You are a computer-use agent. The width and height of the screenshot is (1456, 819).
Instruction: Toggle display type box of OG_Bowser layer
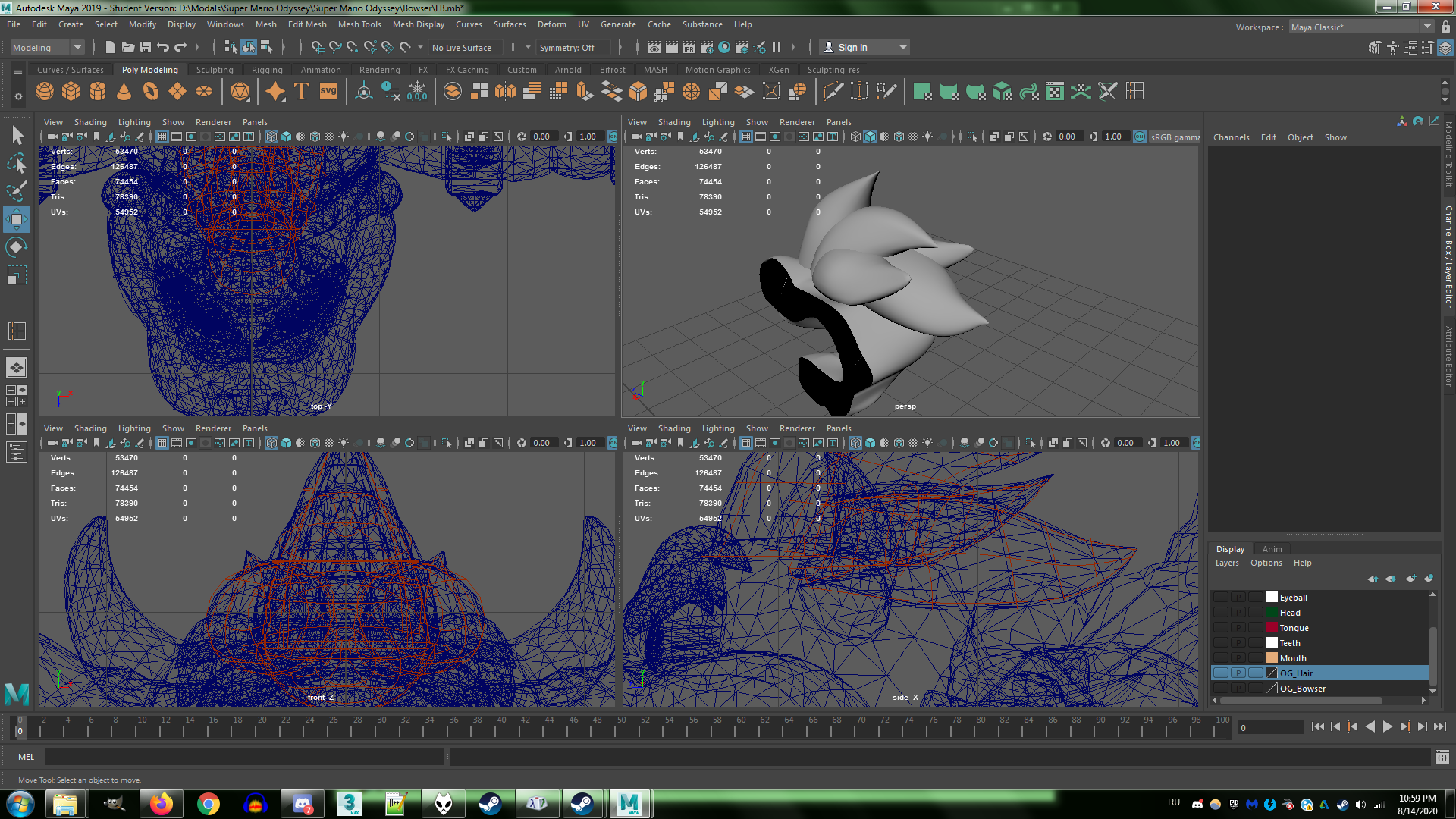(1255, 689)
